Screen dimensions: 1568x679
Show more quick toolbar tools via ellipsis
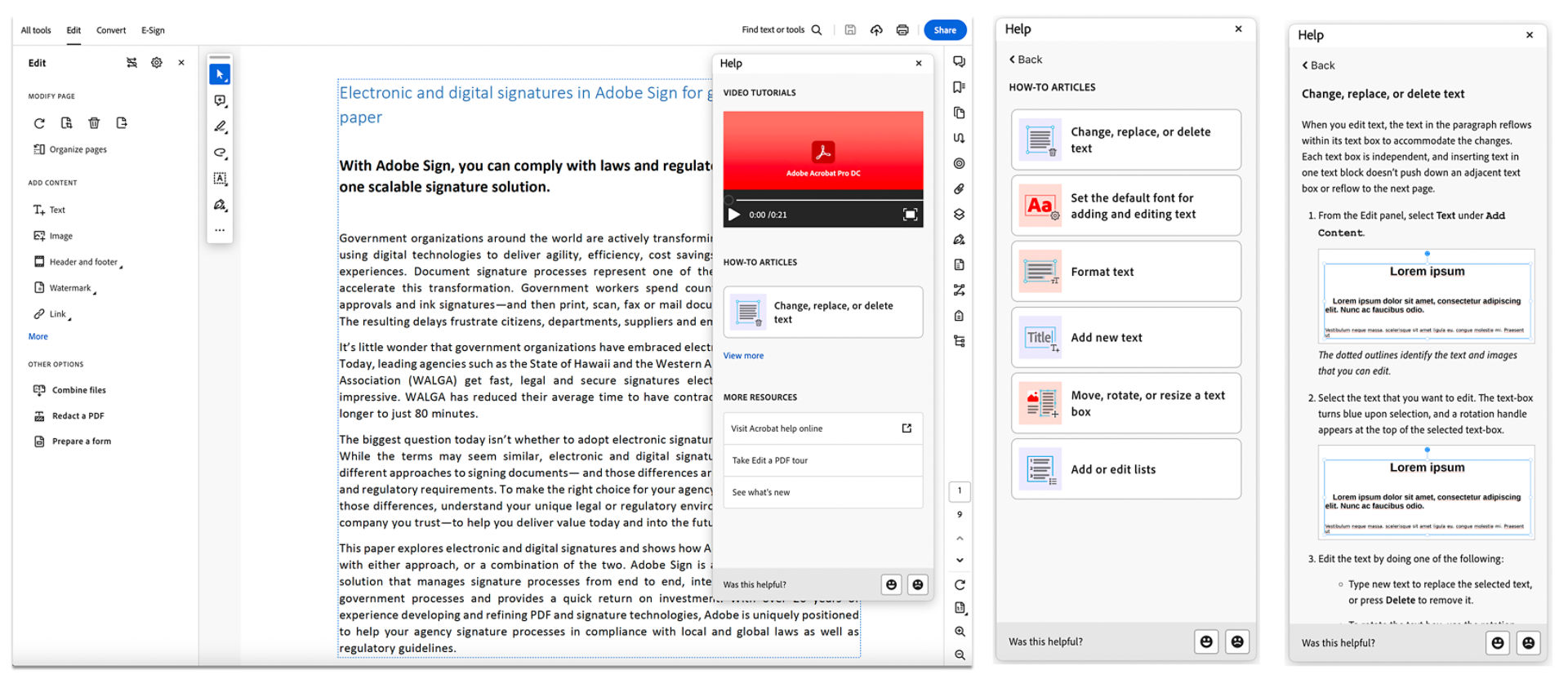click(220, 231)
